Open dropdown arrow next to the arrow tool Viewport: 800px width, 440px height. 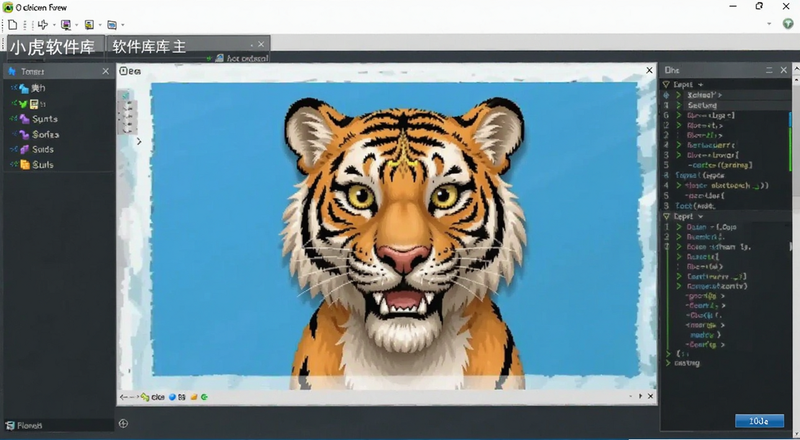point(54,25)
